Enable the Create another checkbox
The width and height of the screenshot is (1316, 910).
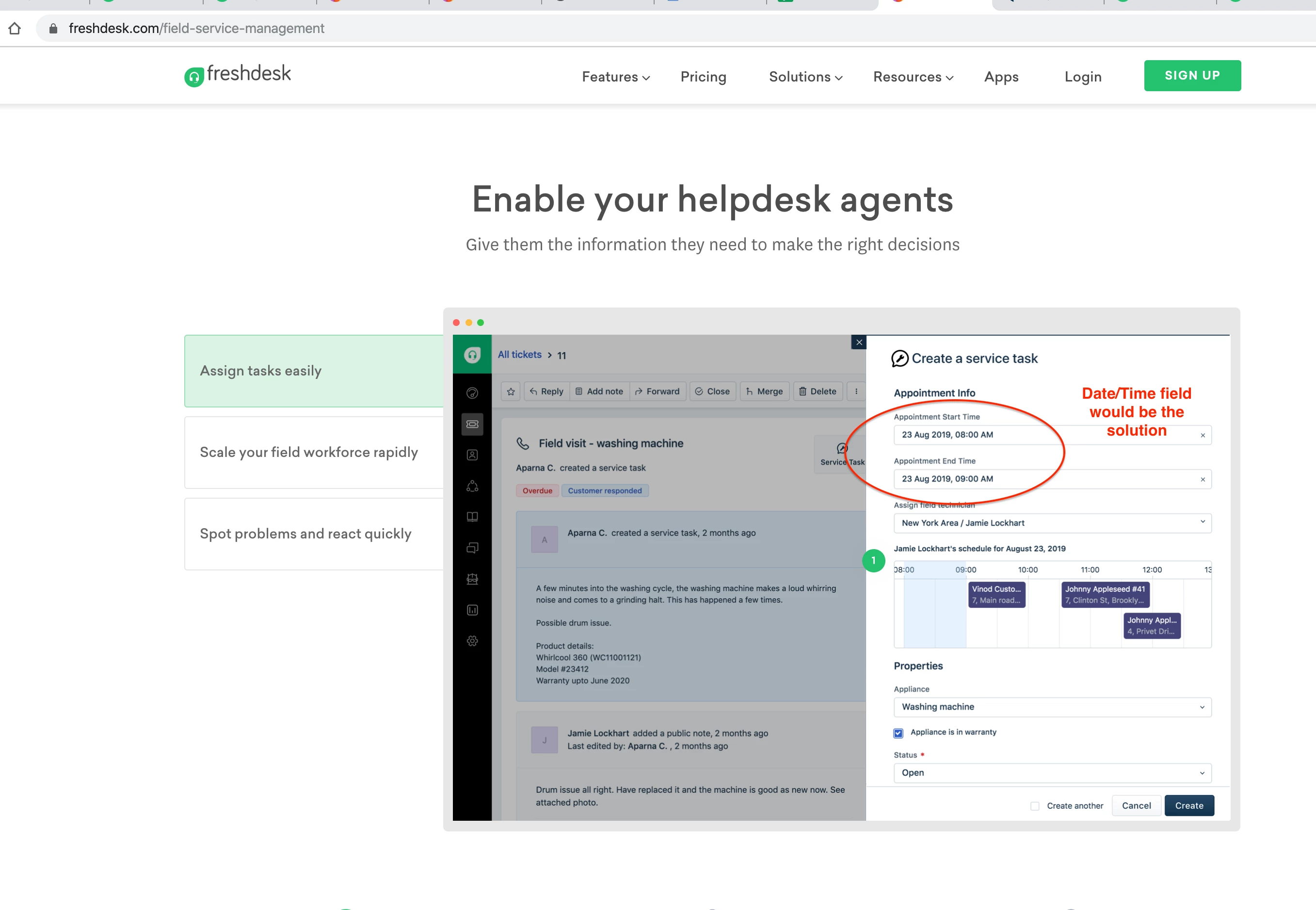click(1035, 806)
